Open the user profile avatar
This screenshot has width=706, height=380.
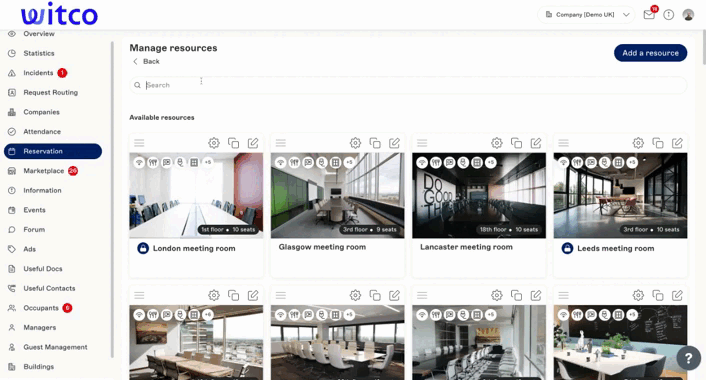point(688,15)
